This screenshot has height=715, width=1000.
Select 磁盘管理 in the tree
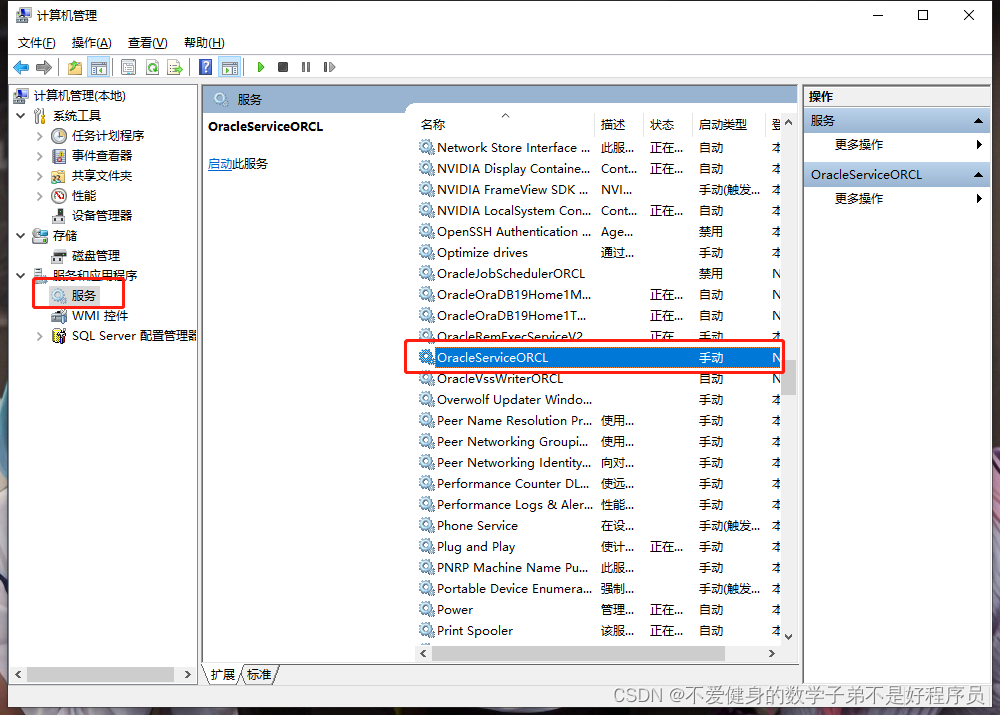point(96,256)
